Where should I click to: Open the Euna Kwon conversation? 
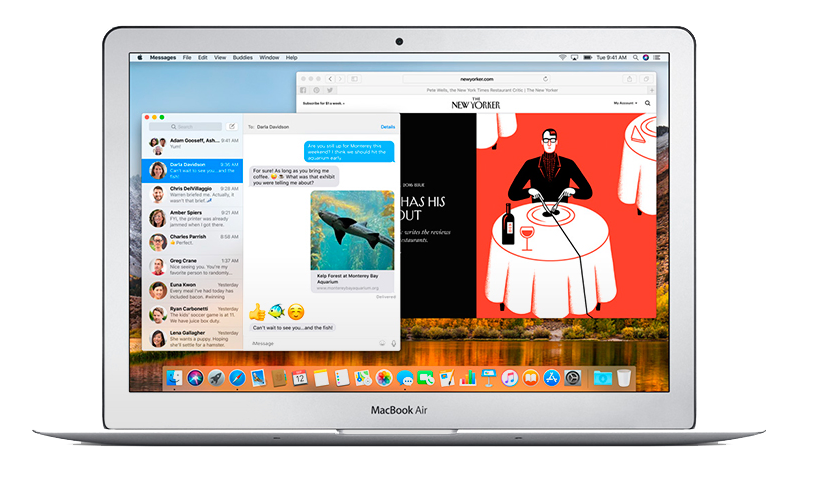coord(192,290)
